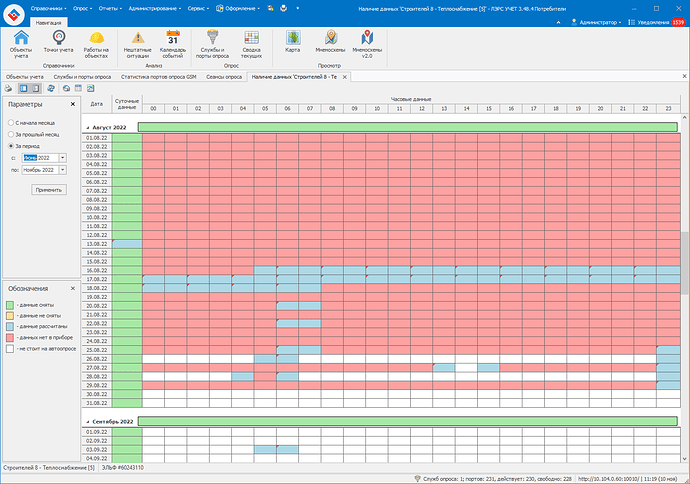This screenshot has height=484, width=690.
Task: Switch to Сеансы опроса tab
Action: pos(224,77)
